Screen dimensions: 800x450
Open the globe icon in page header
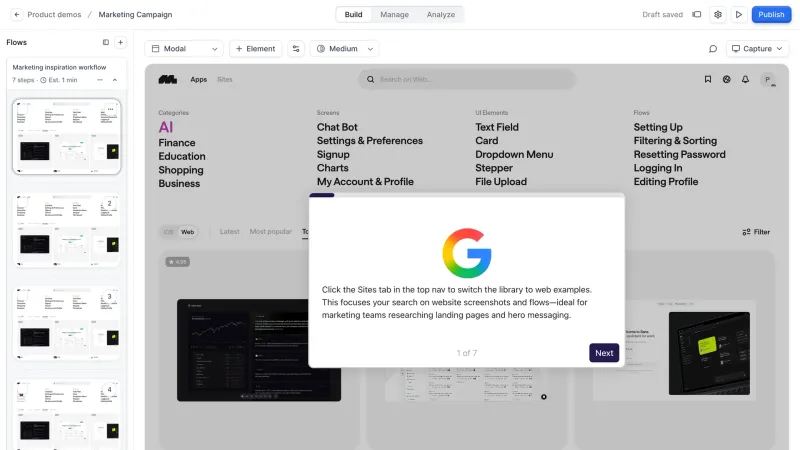click(727, 79)
